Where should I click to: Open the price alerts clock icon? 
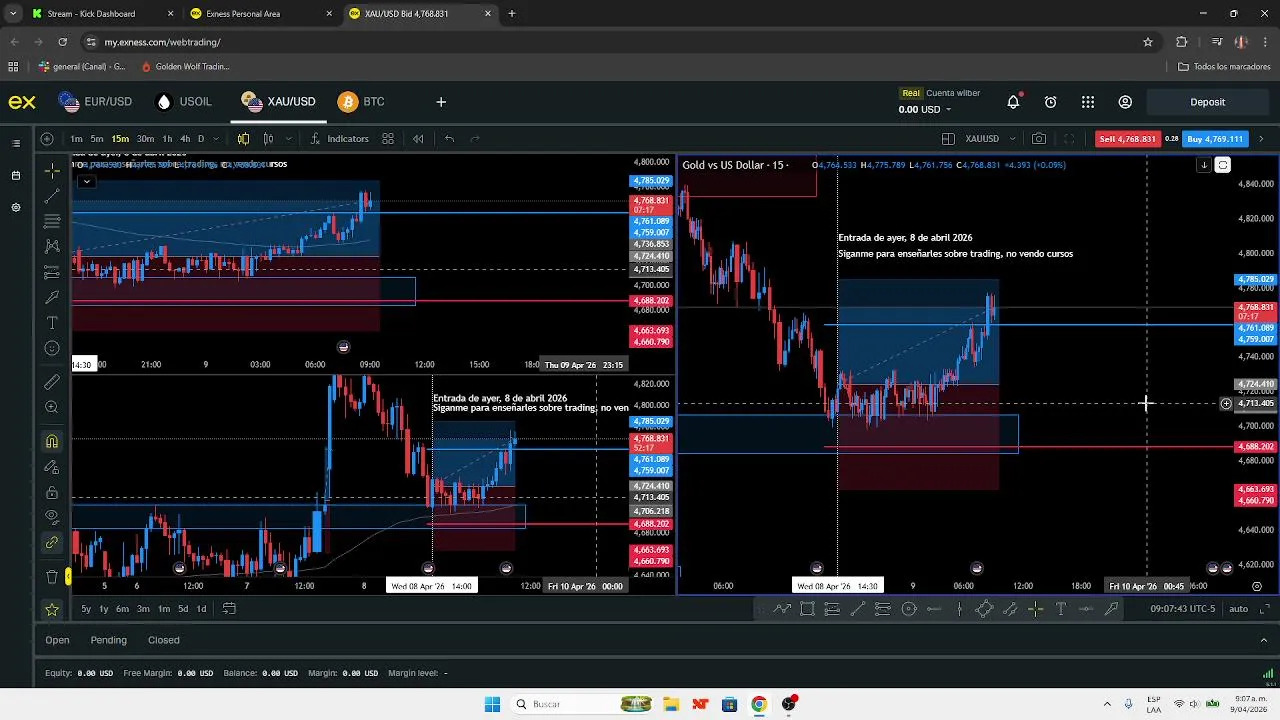coord(1050,102)
